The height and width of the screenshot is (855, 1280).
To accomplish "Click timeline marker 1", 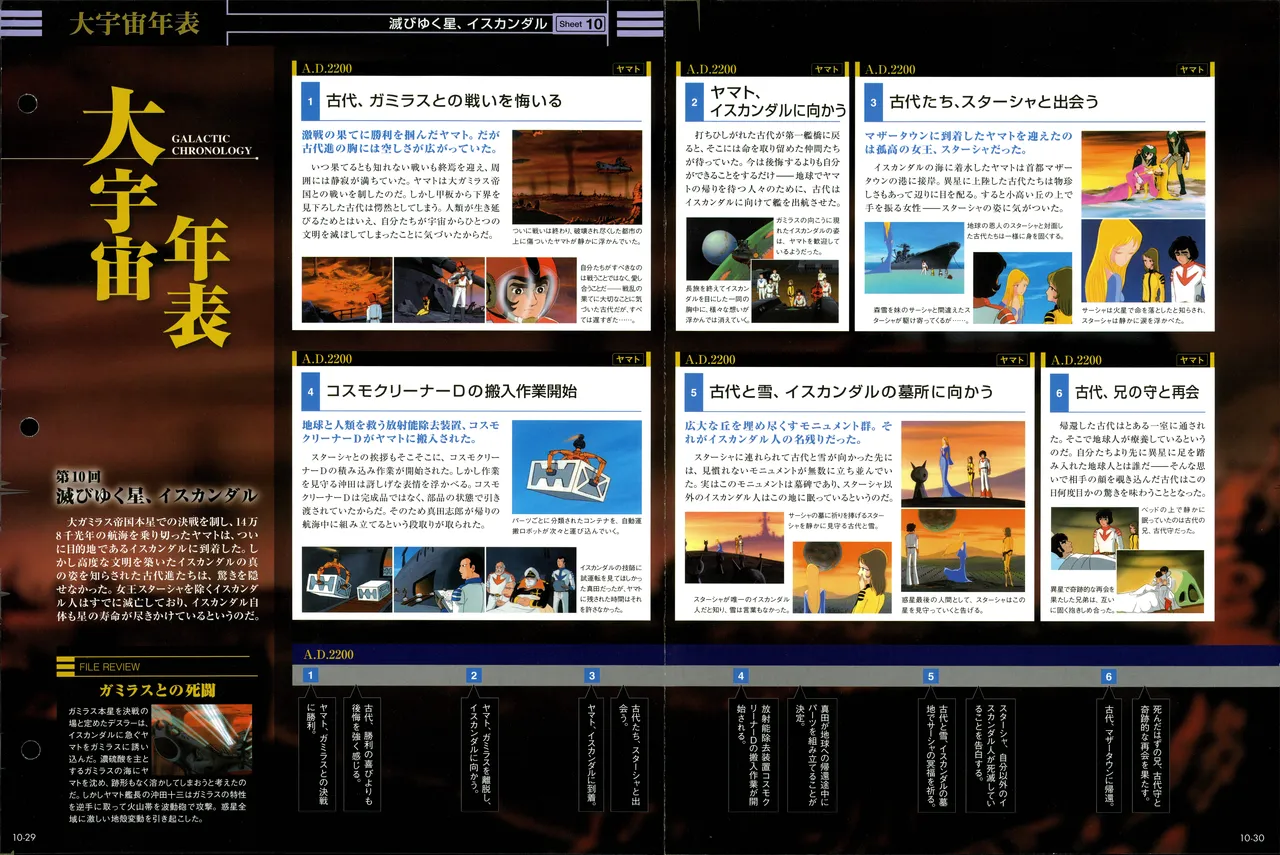I will (x=311, y=676).
